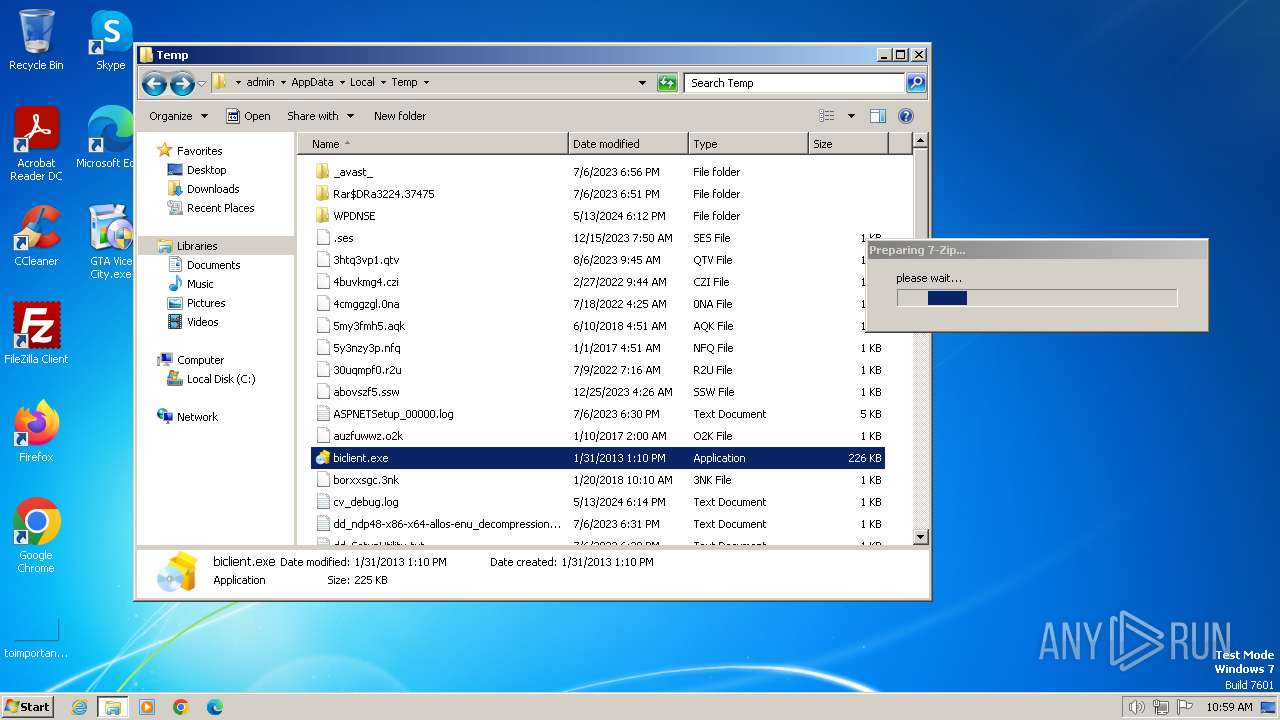Sort by the Type column header
This screenshot has height=720, width=1280.
748,144
